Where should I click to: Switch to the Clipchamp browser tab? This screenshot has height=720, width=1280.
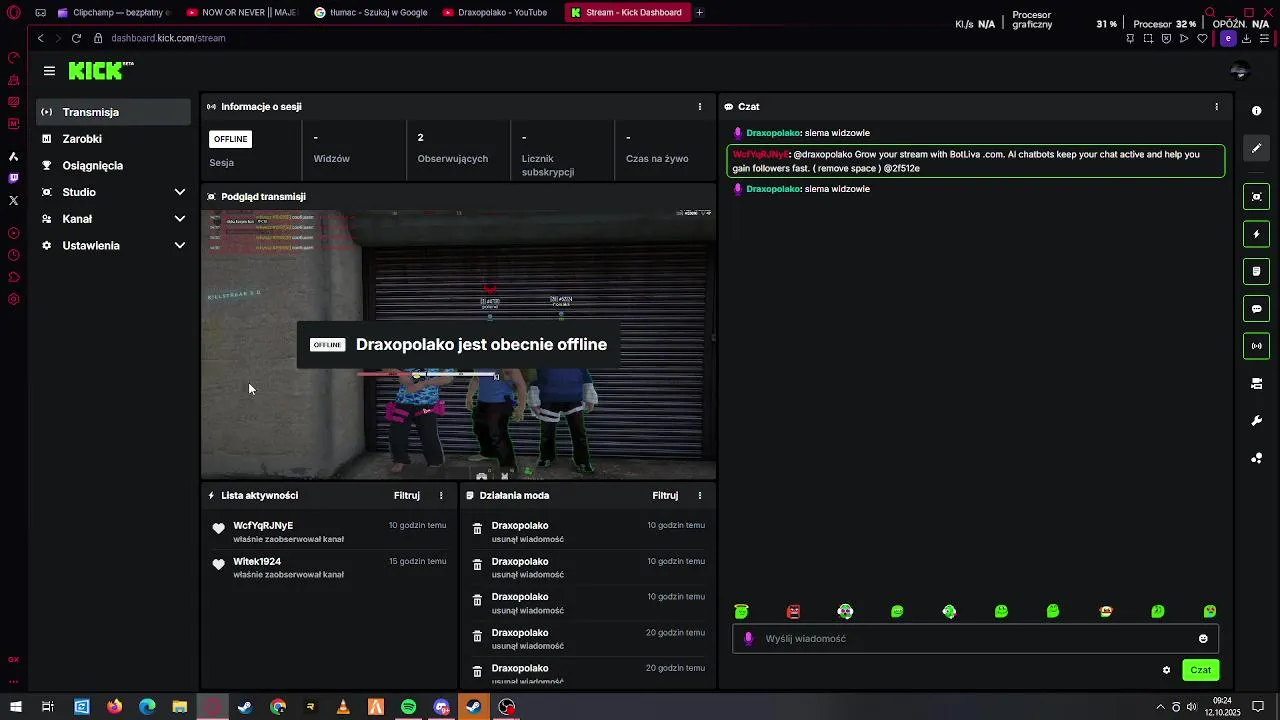pyautogui.click(x=113, y=13)
